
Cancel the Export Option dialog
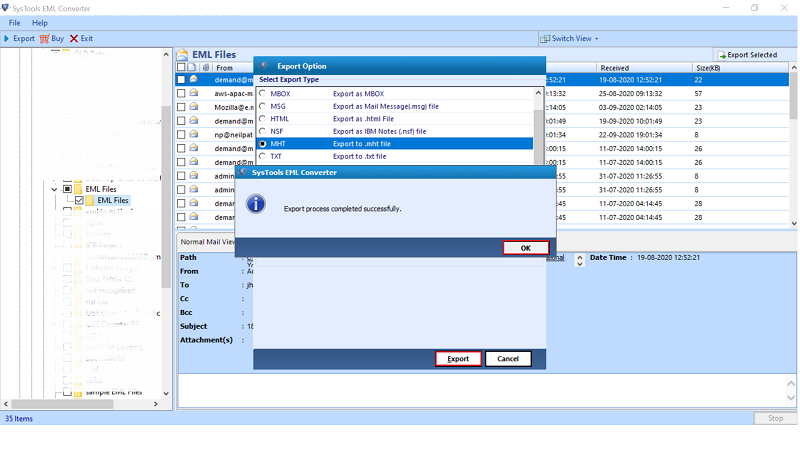point(508,359)
